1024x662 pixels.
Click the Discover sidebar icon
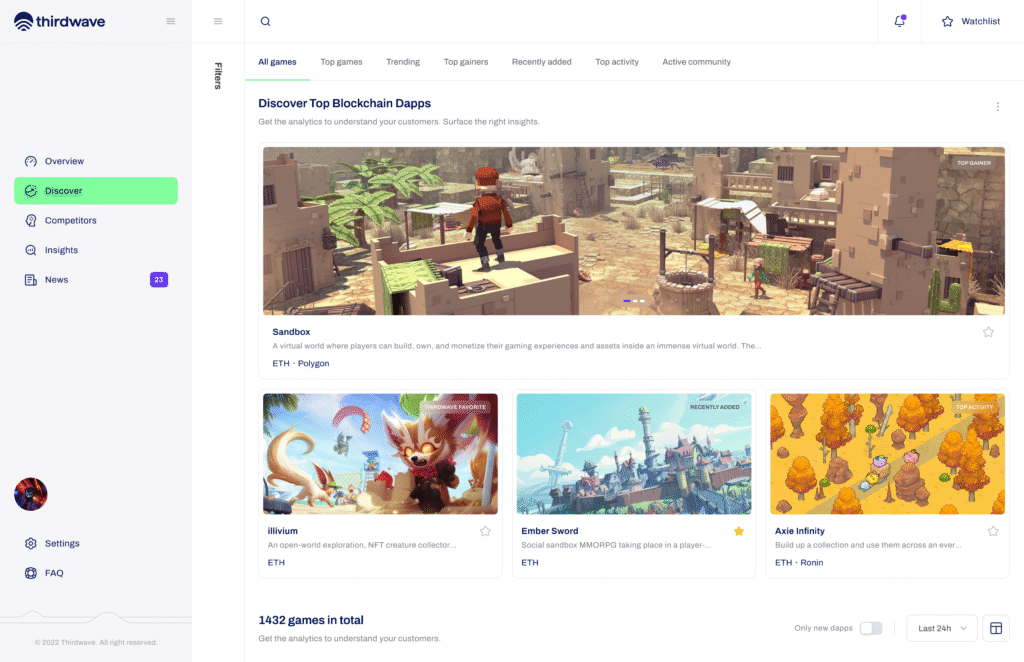click(x=31, y=191)
